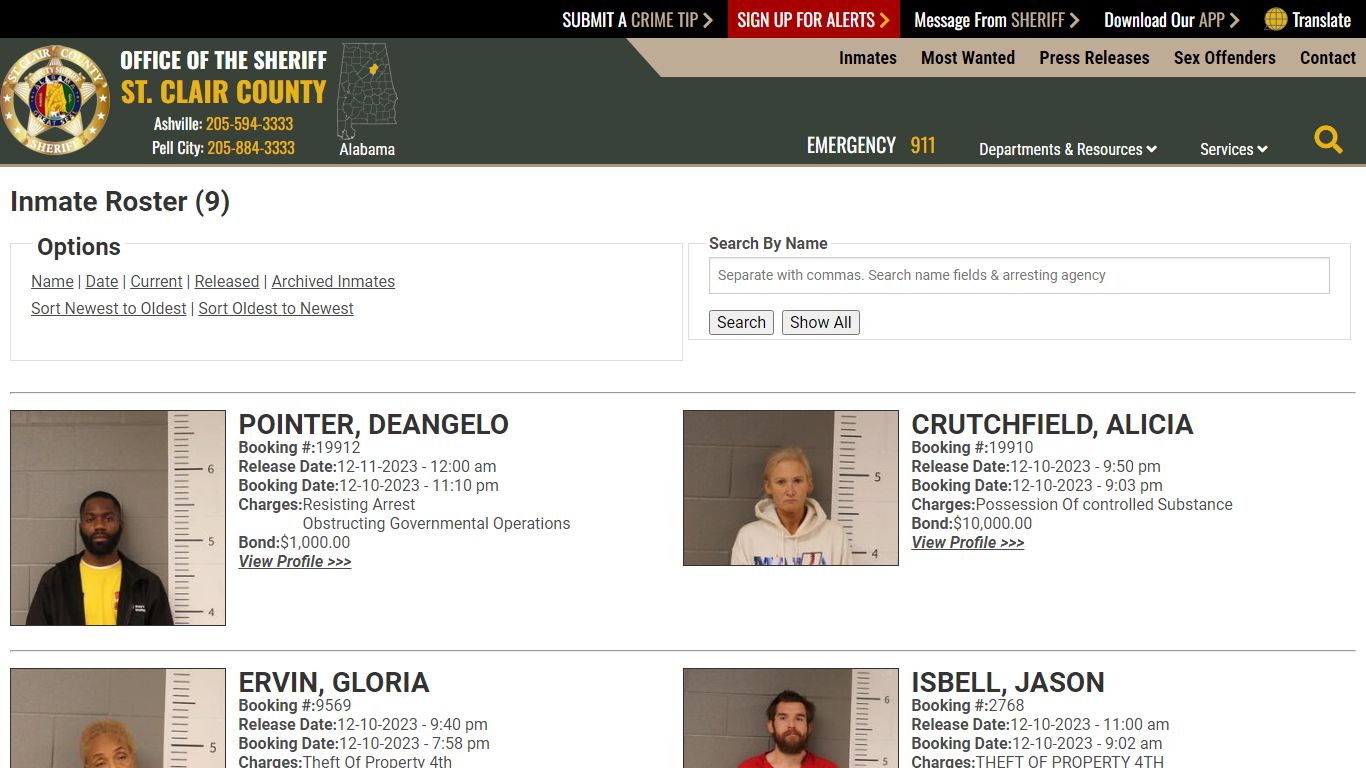Sort roster by Name
Screen dimensions: 1366x768
(x=52, y=282)
